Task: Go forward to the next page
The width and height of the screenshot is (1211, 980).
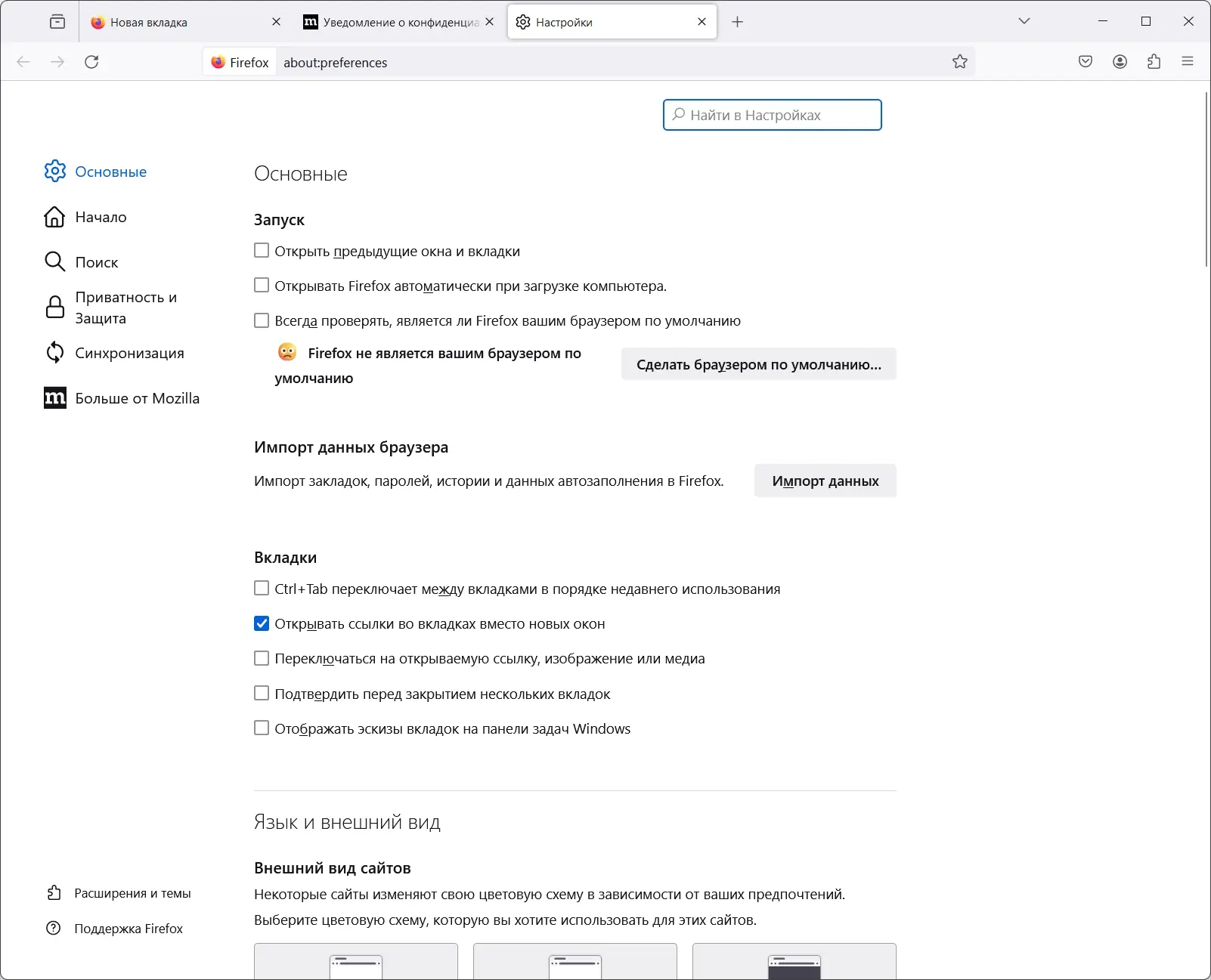Action: (57, 62)
